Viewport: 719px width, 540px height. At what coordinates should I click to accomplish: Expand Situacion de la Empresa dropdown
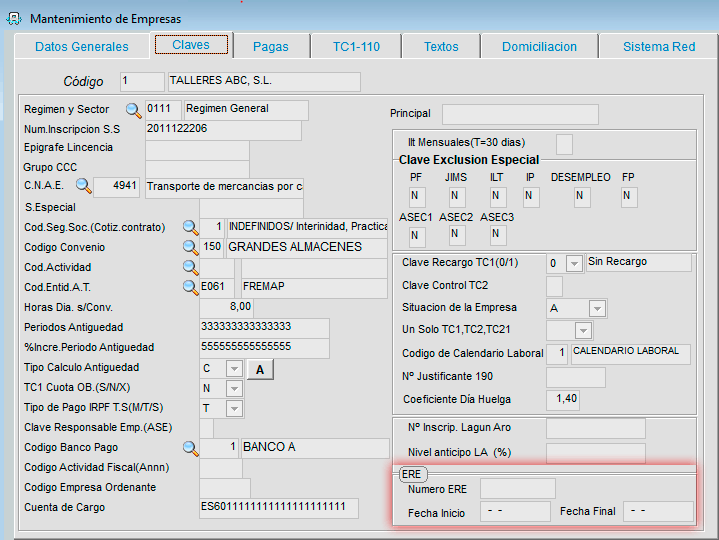[597, 309]
